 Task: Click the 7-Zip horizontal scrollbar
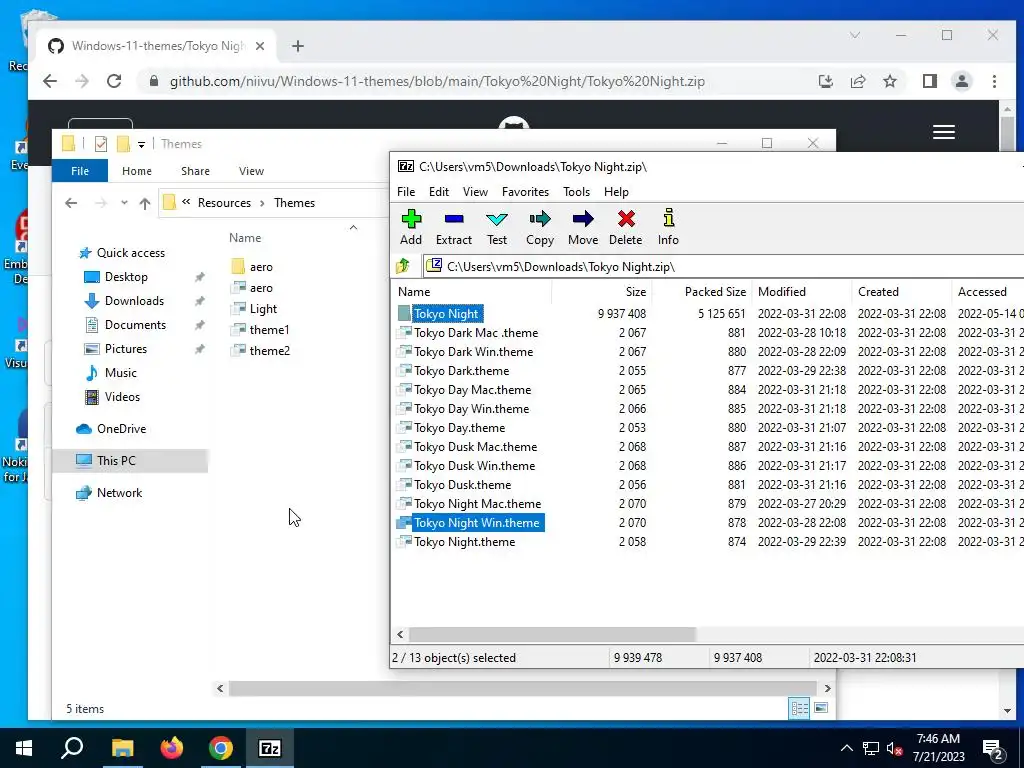click(x=552, y=634)
